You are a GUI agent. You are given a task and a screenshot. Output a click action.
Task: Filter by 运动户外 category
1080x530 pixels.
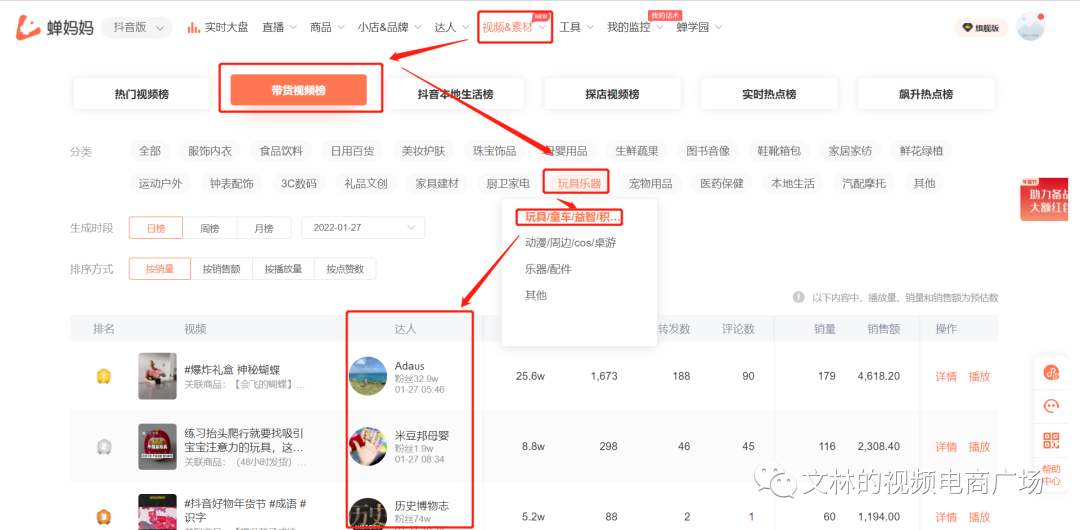coord(160,183)
